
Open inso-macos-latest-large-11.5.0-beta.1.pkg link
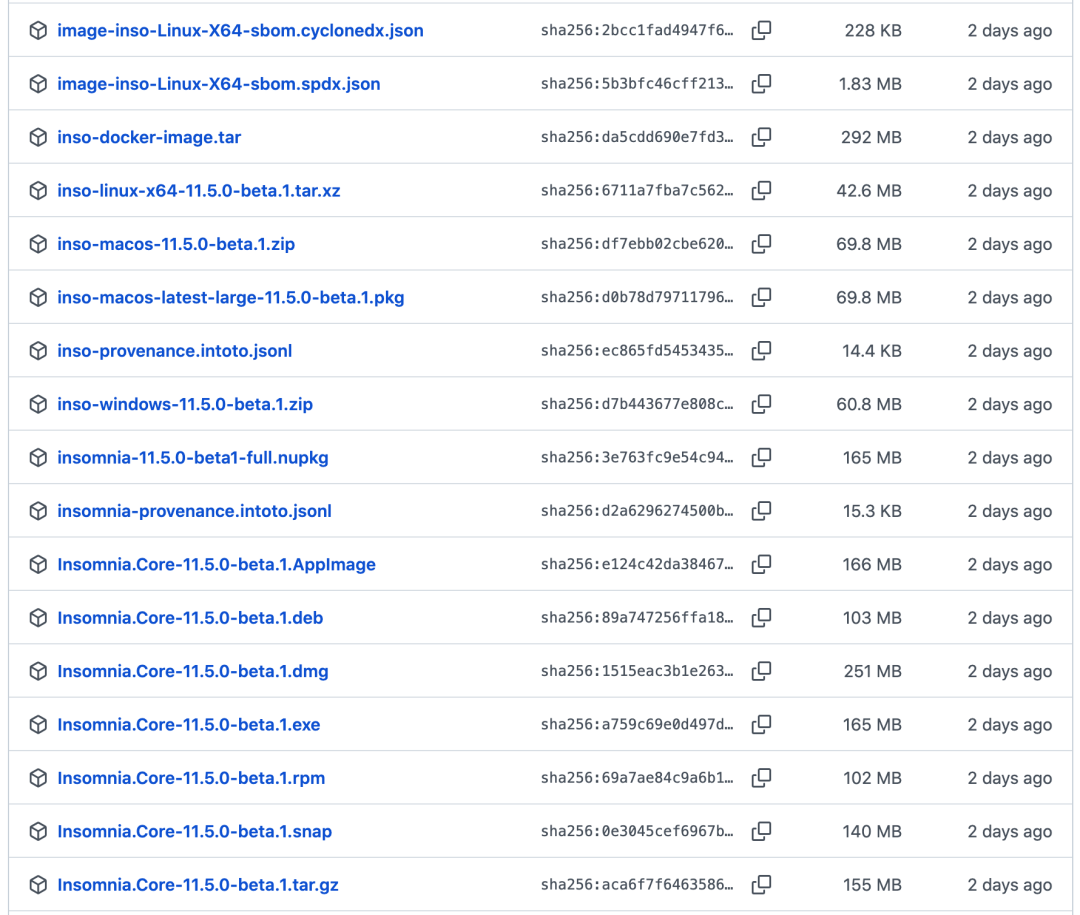coord(230,298)
